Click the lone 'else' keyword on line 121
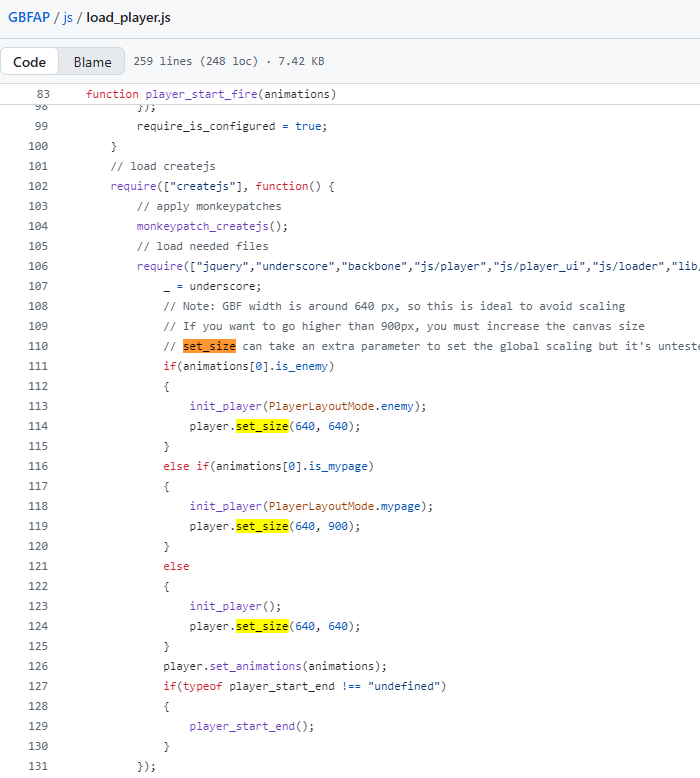Viewport: 700px width, 778px height. [x=176, y=566]
